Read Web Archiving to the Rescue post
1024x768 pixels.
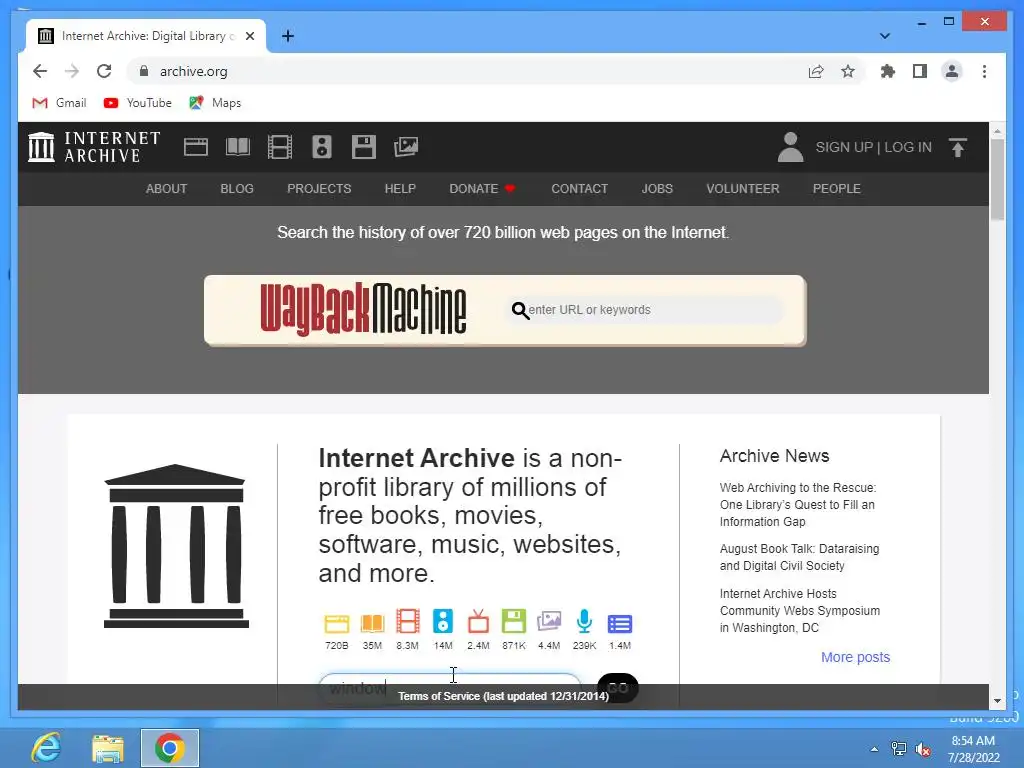pos(798,504)
